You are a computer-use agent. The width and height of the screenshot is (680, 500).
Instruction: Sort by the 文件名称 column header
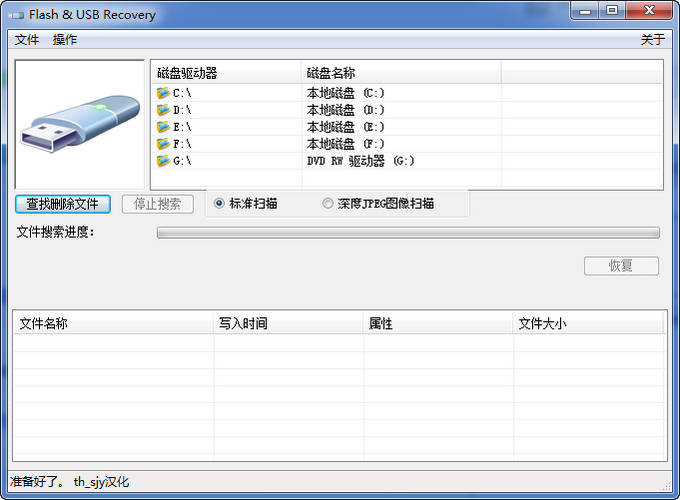click(x=114, y=323)
